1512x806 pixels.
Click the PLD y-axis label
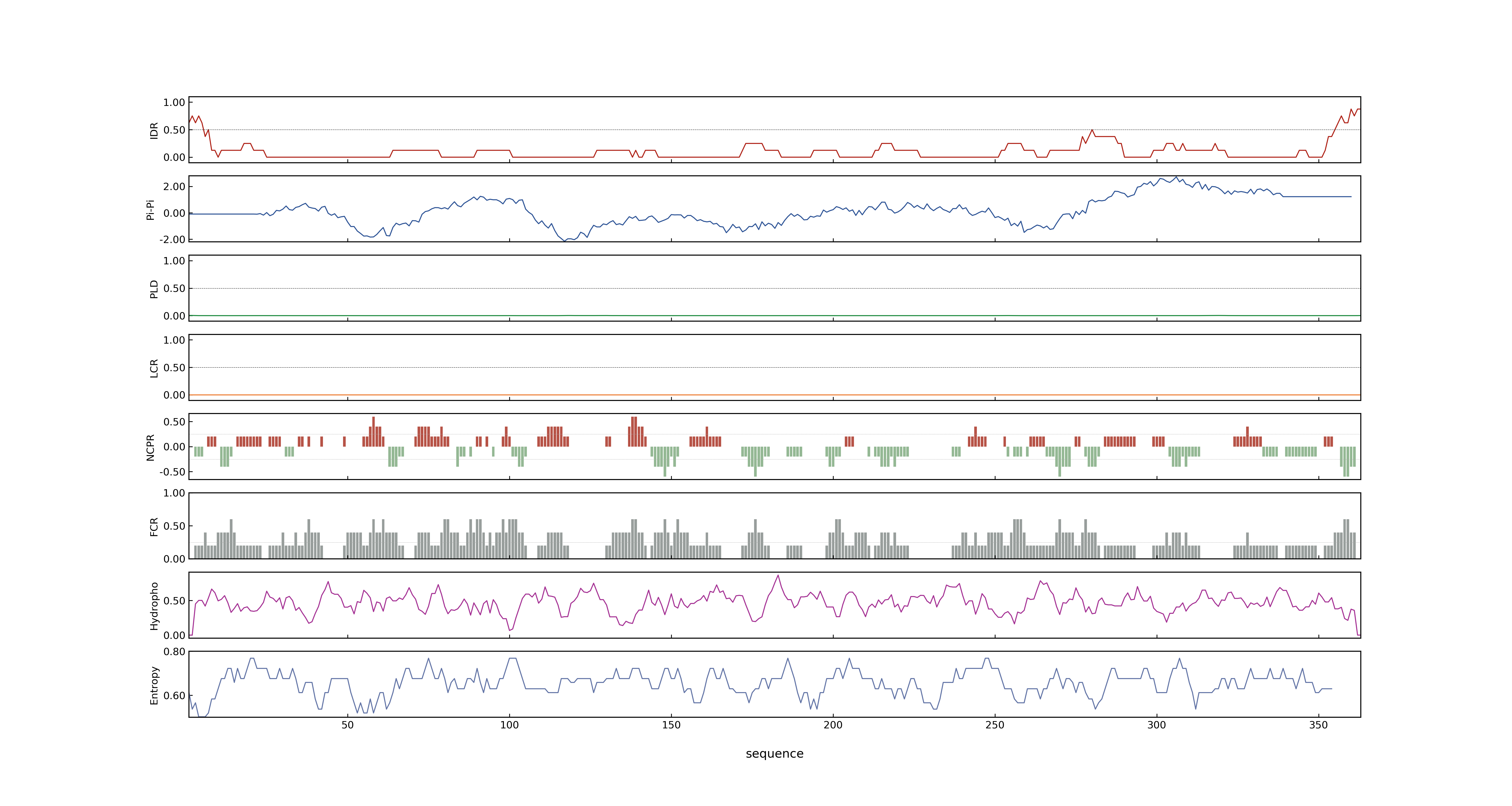tap(154, 288)
